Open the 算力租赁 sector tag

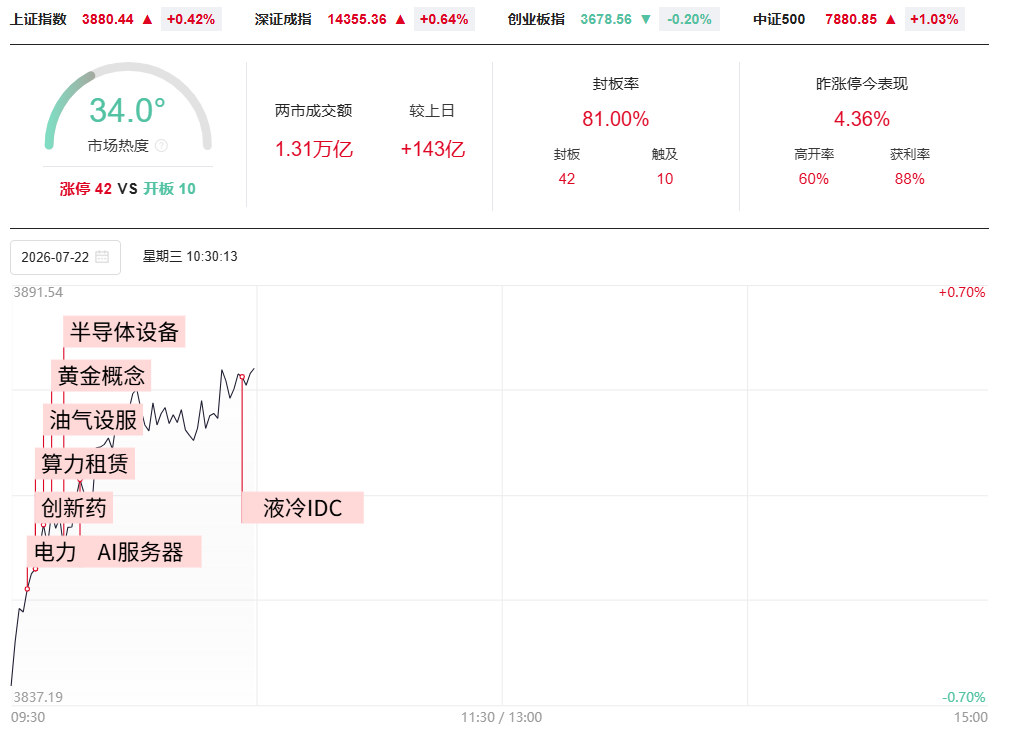(85, 464)
